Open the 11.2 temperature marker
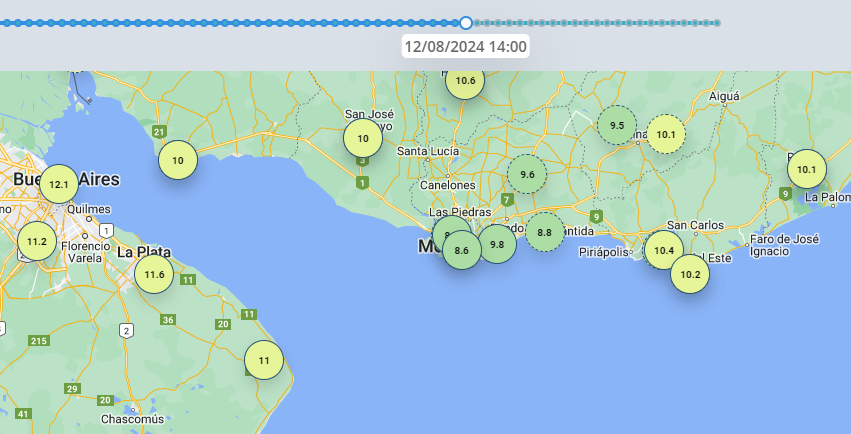This screenshot has height=434, width=851. pyautogui.click(x=37, y=241)
